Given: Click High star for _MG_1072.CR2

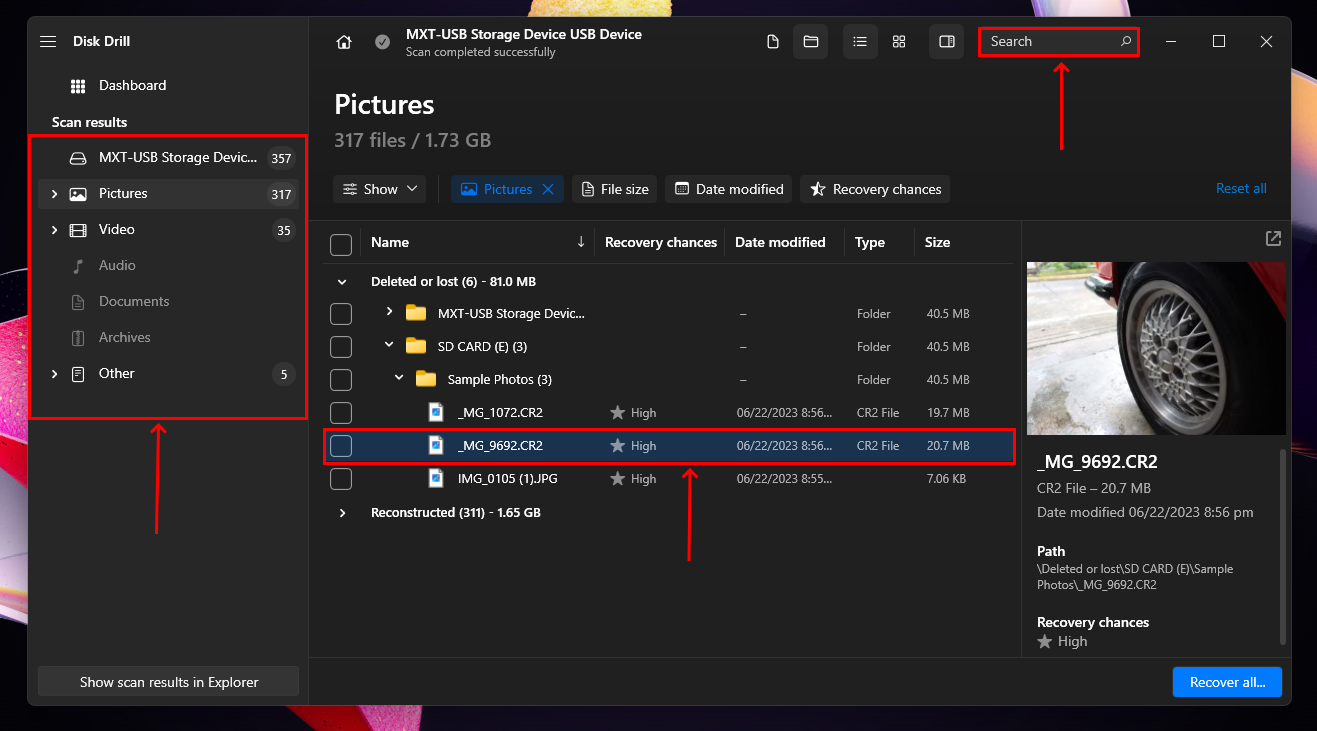Looking at the screenshot, I should pyautogui.click(x=618, y=413).
